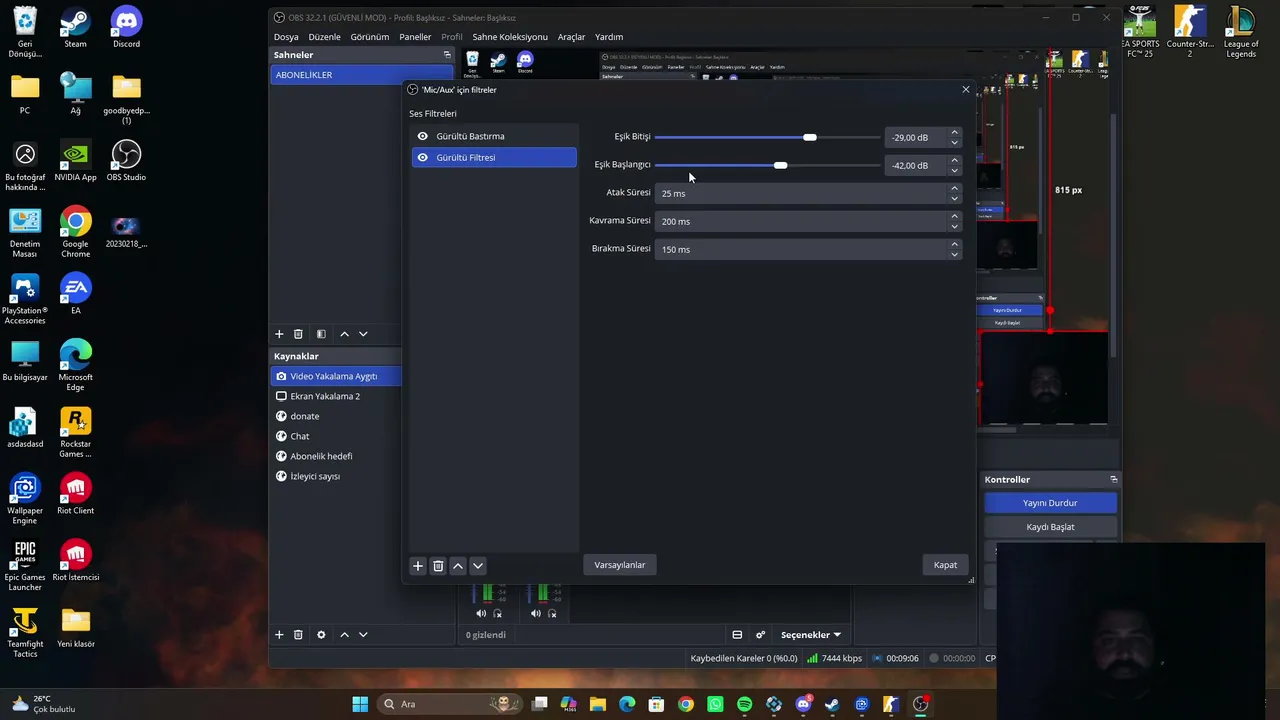Open the Dosya menu
The image size is (1280, 720).
tap(286, 37)
